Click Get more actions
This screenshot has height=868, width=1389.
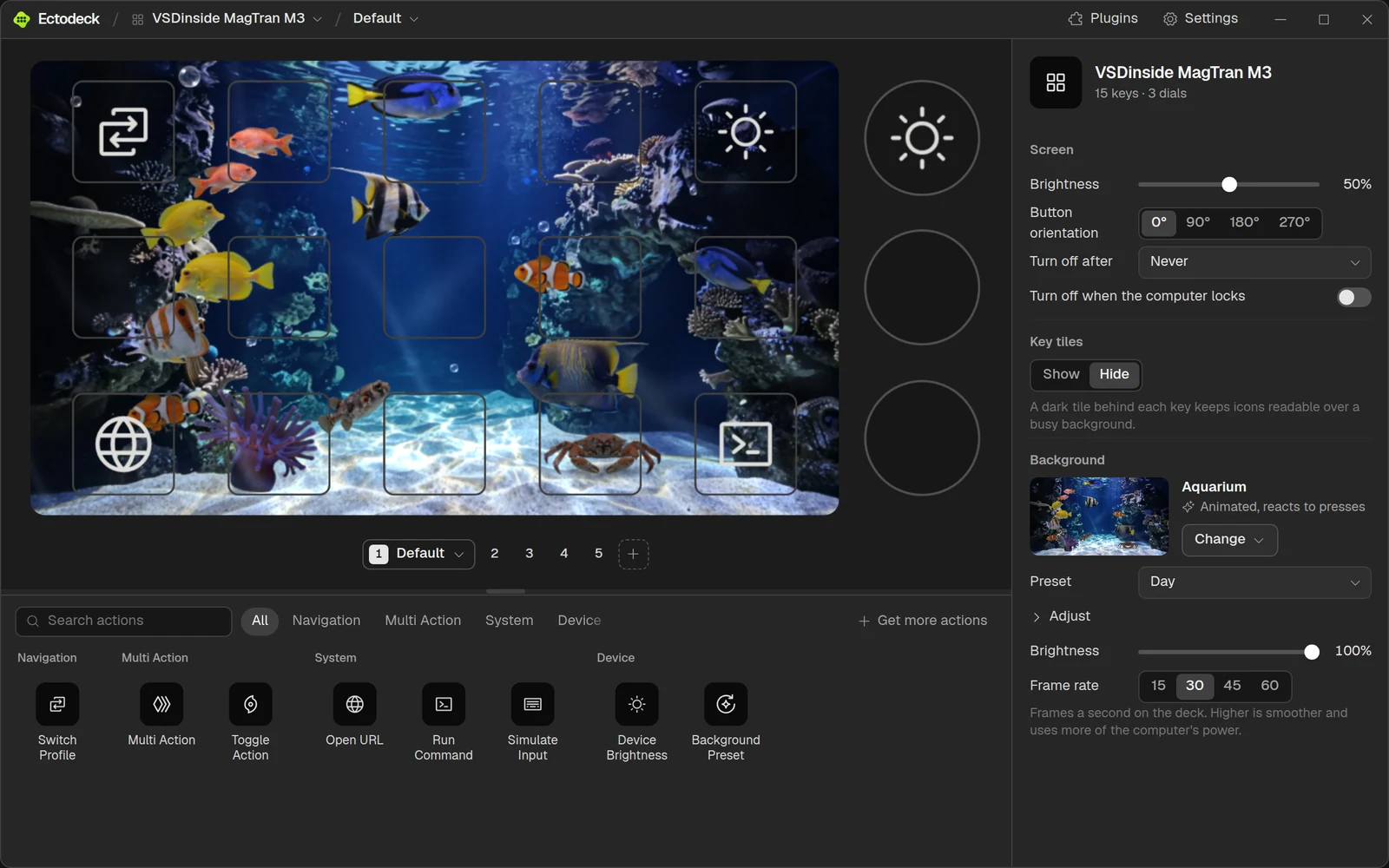[x=923, y=621]
